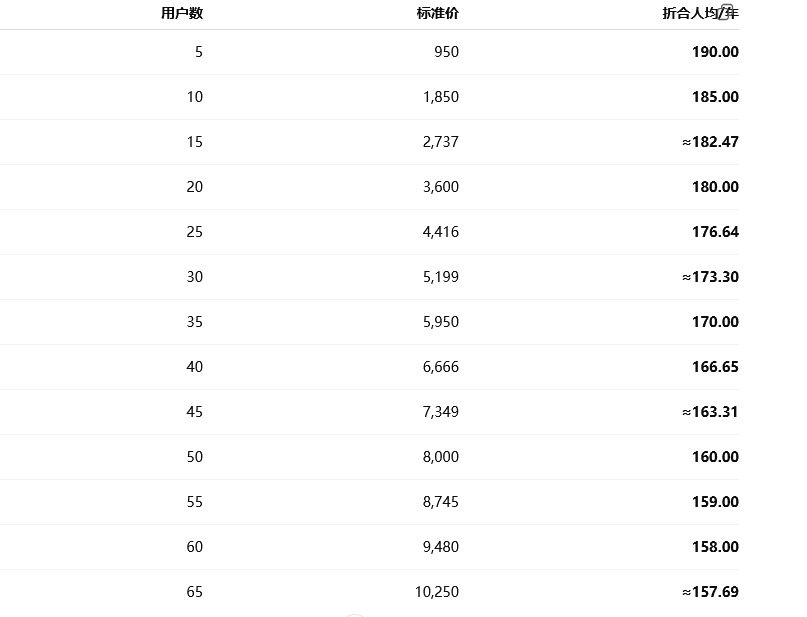Select standard price 2,737
The image size is (807, 617).
[x=441, y=142]
